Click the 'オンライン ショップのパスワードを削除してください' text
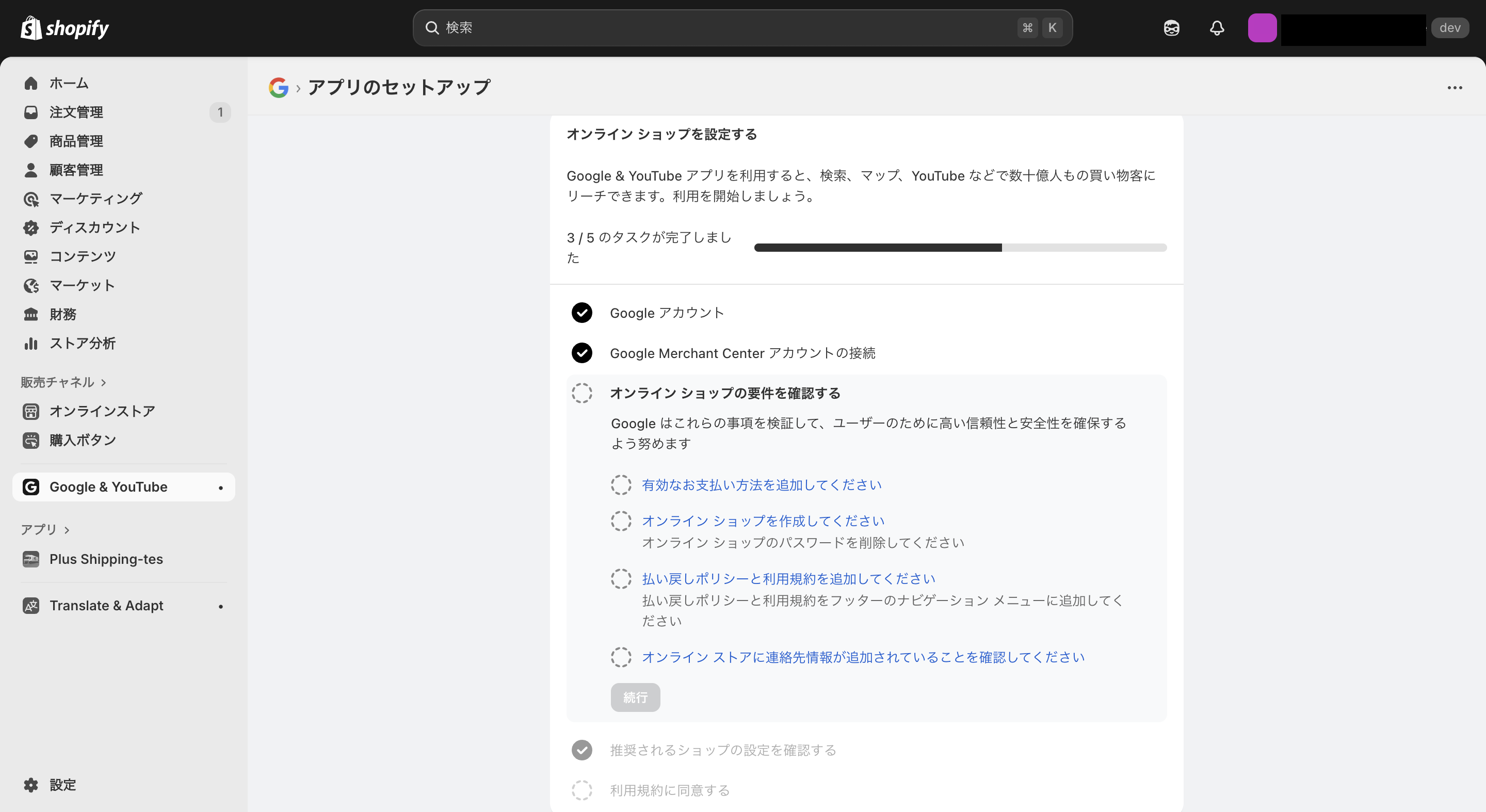This screenshot has width=1486, height=812. click(x=803, y=543)
